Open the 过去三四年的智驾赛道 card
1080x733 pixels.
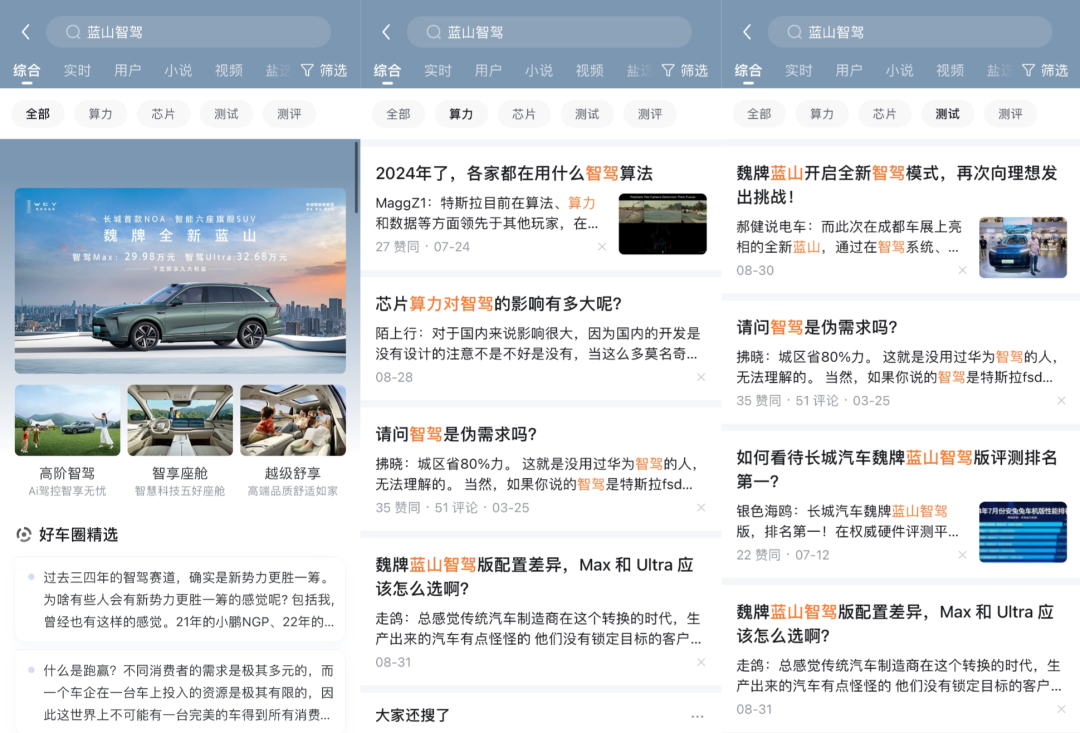(180, 599)
